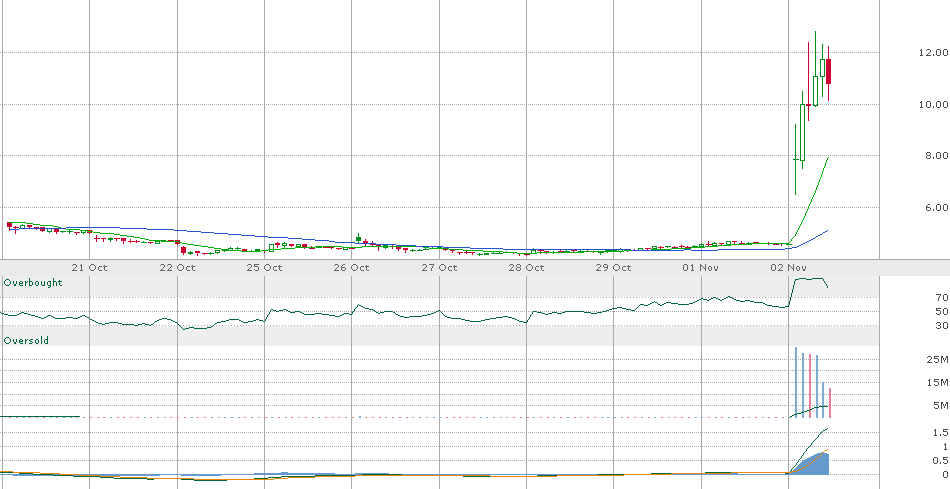Click the 27 Oct date label
This screenshot has height=489, width=950.
coord(439,267)
